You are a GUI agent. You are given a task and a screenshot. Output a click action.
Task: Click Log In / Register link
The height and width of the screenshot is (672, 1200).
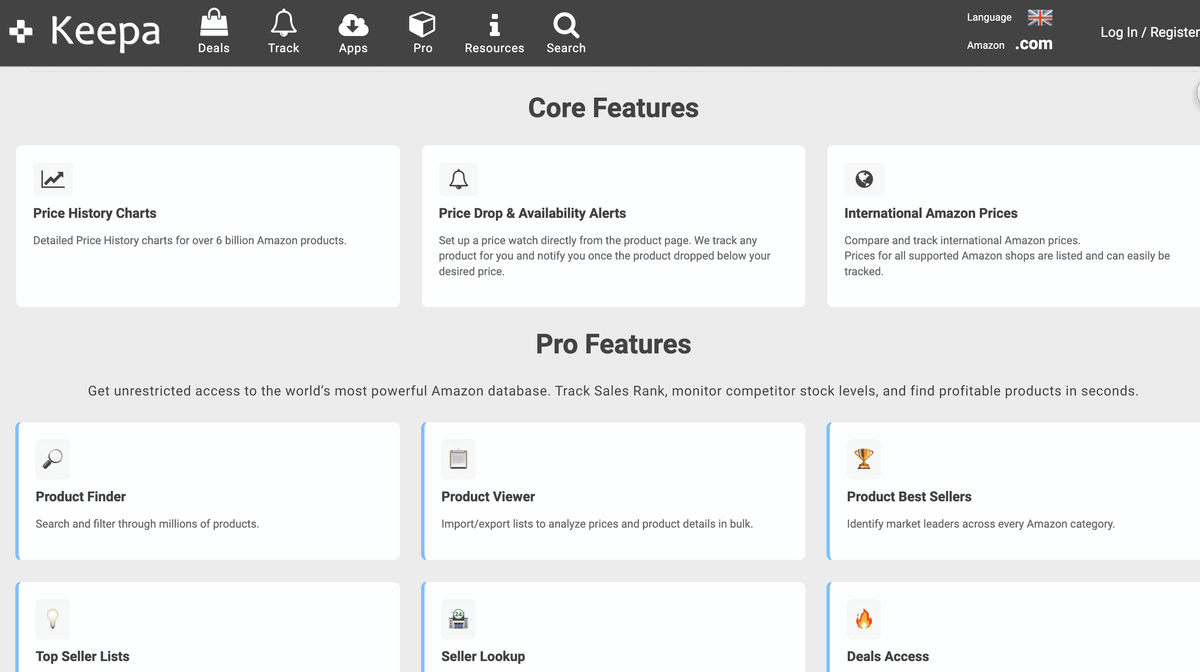pyautogui.click(x=1150, y=32)
